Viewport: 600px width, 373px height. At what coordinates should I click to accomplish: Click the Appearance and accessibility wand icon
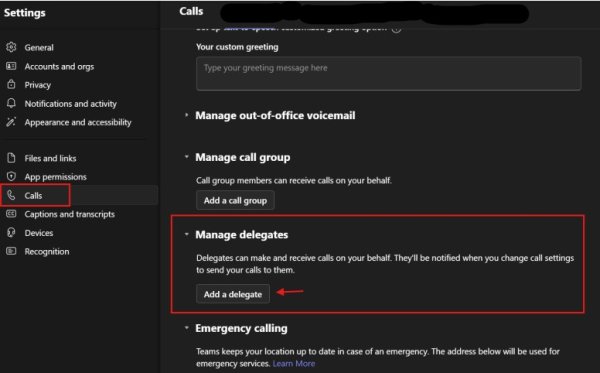click(11, 122)
